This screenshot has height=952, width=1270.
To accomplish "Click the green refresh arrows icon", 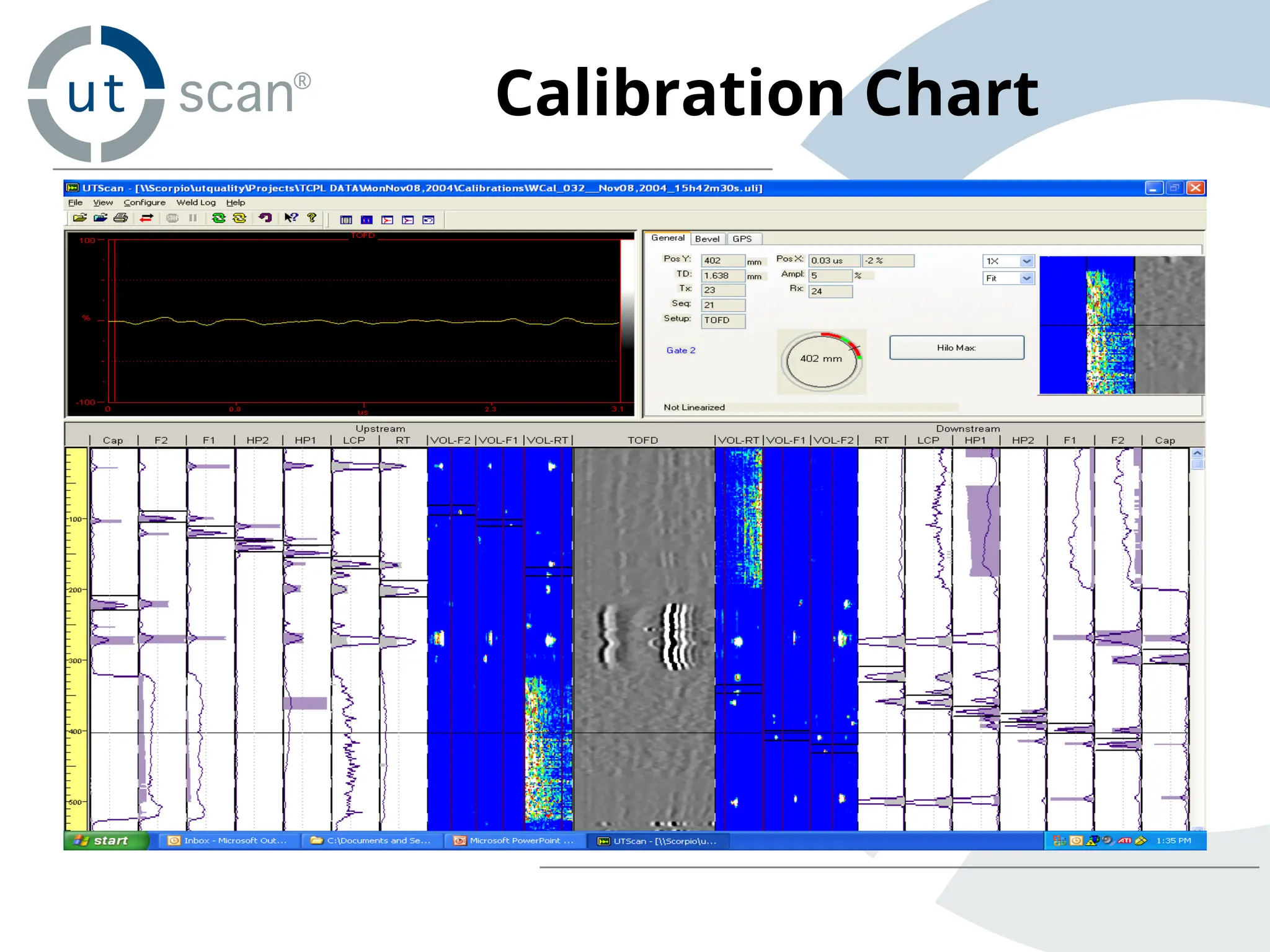I will point(218,218).
